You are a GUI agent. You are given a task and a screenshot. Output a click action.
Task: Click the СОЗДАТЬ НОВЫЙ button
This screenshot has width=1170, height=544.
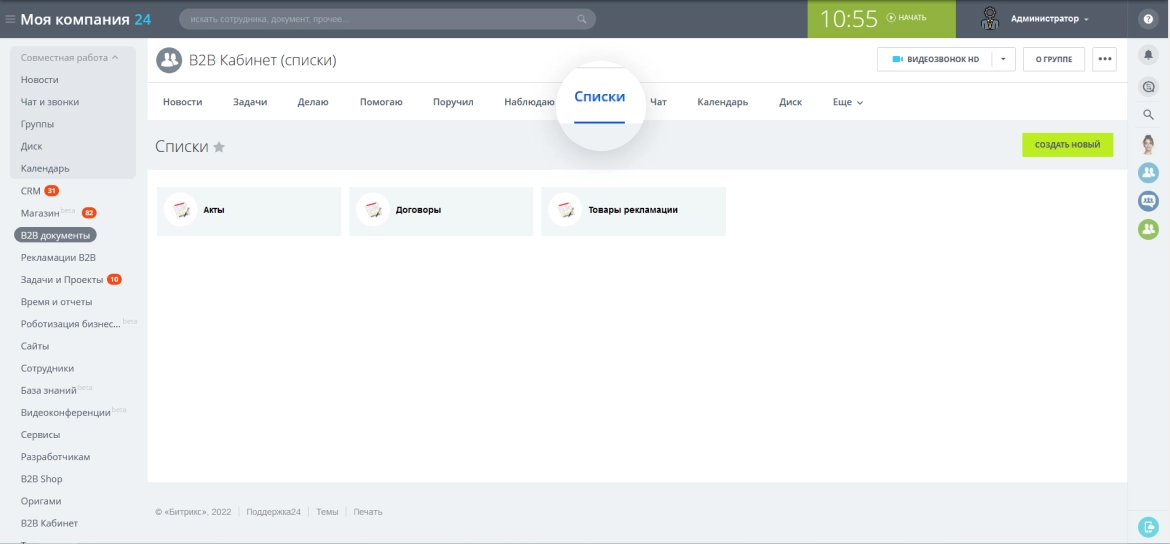1067,145
